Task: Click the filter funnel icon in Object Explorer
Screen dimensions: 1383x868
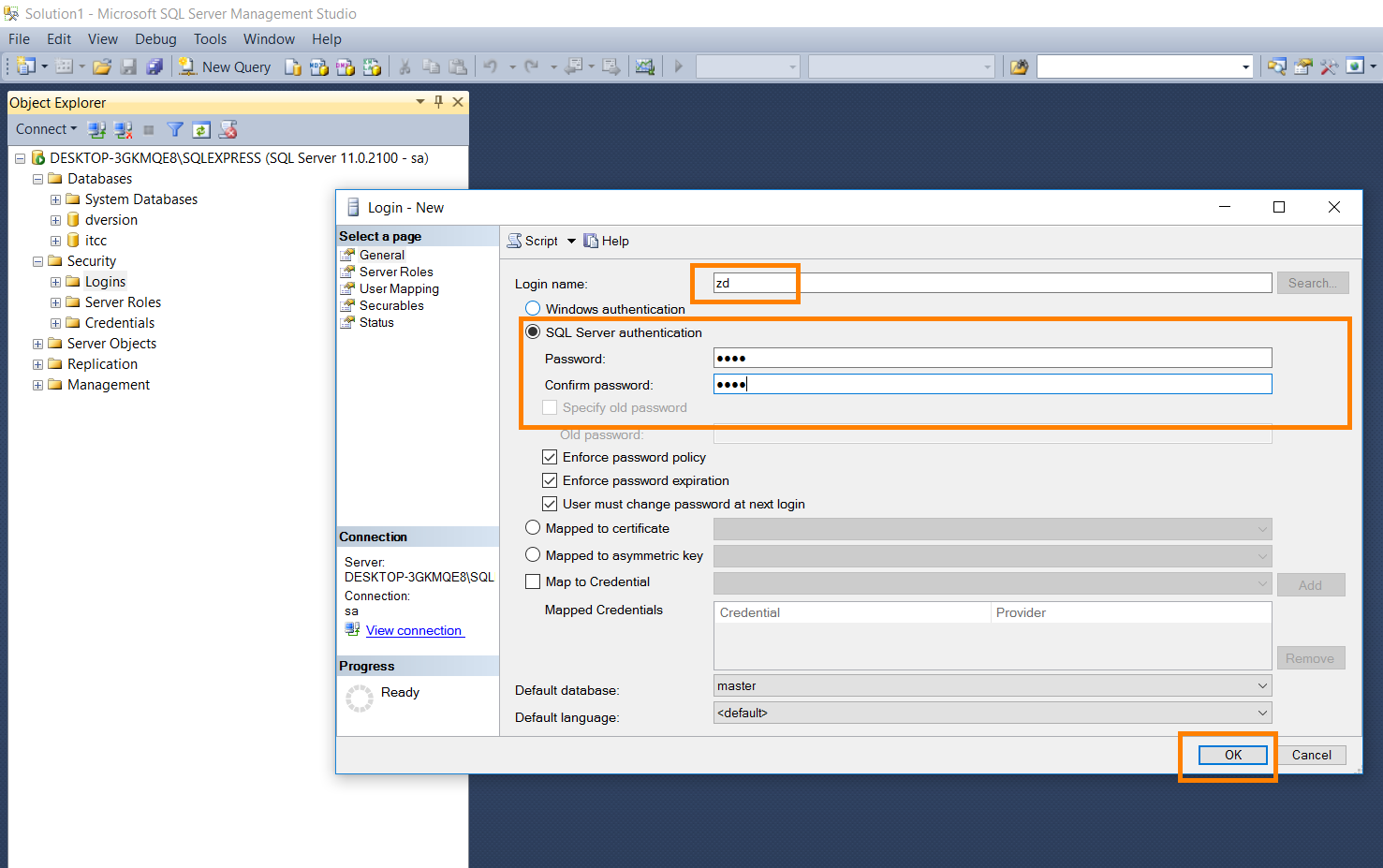Action: 175,129
